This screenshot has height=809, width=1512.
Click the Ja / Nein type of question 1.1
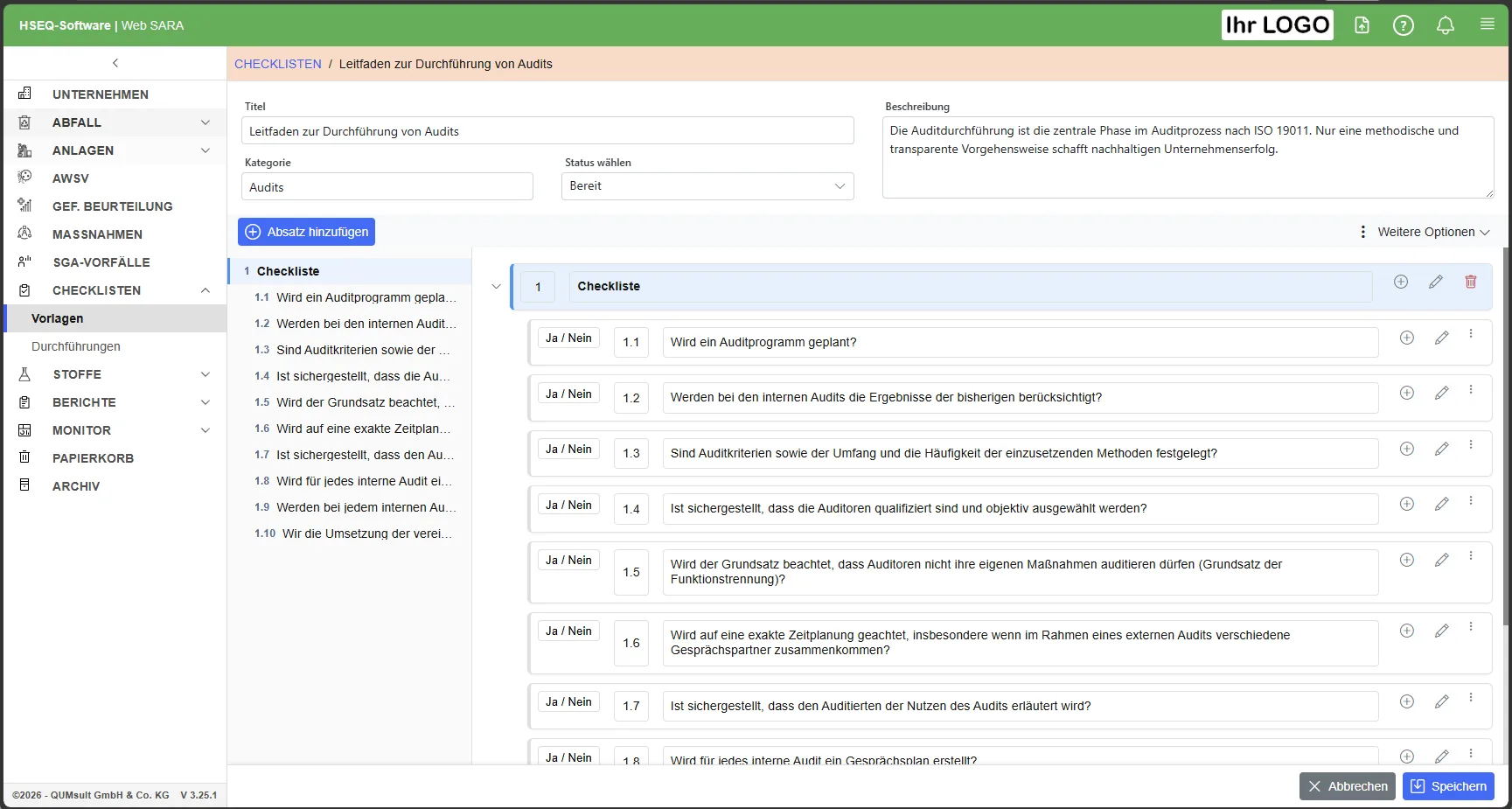pos(568,338)
